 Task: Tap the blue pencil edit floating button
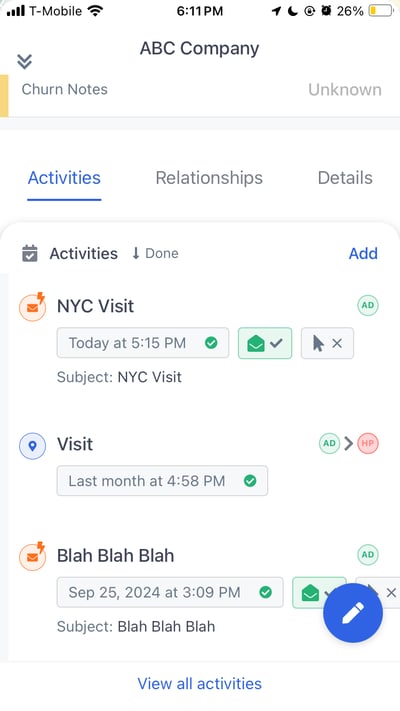pos(353,613)
